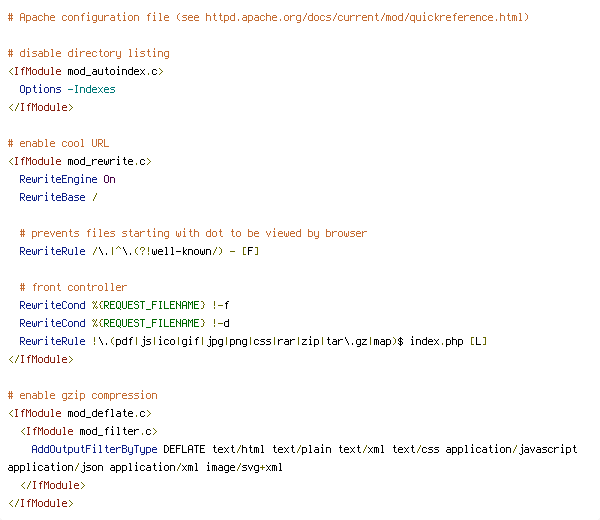Click the 'well-known' text in rewrite pattern
The image size is (600, 520).
tap(181, 251)
